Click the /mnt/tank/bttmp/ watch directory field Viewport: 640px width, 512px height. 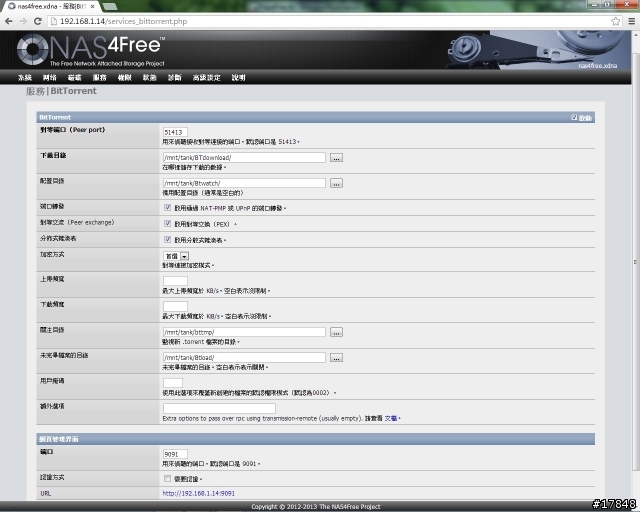point(244,332)
